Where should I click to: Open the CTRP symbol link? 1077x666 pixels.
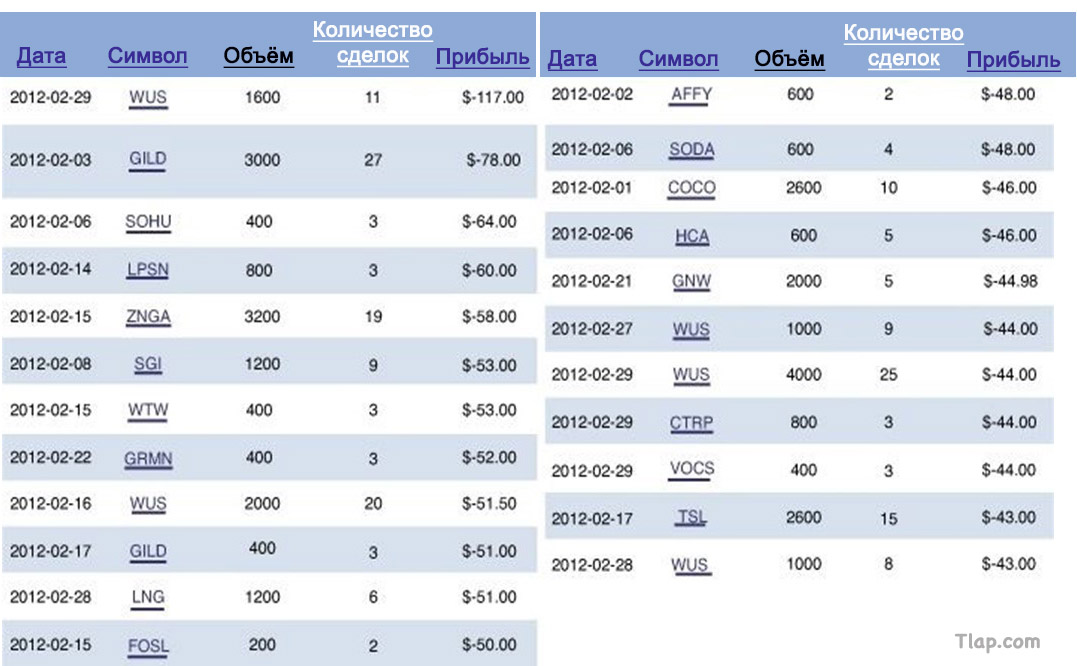[692, 423]
